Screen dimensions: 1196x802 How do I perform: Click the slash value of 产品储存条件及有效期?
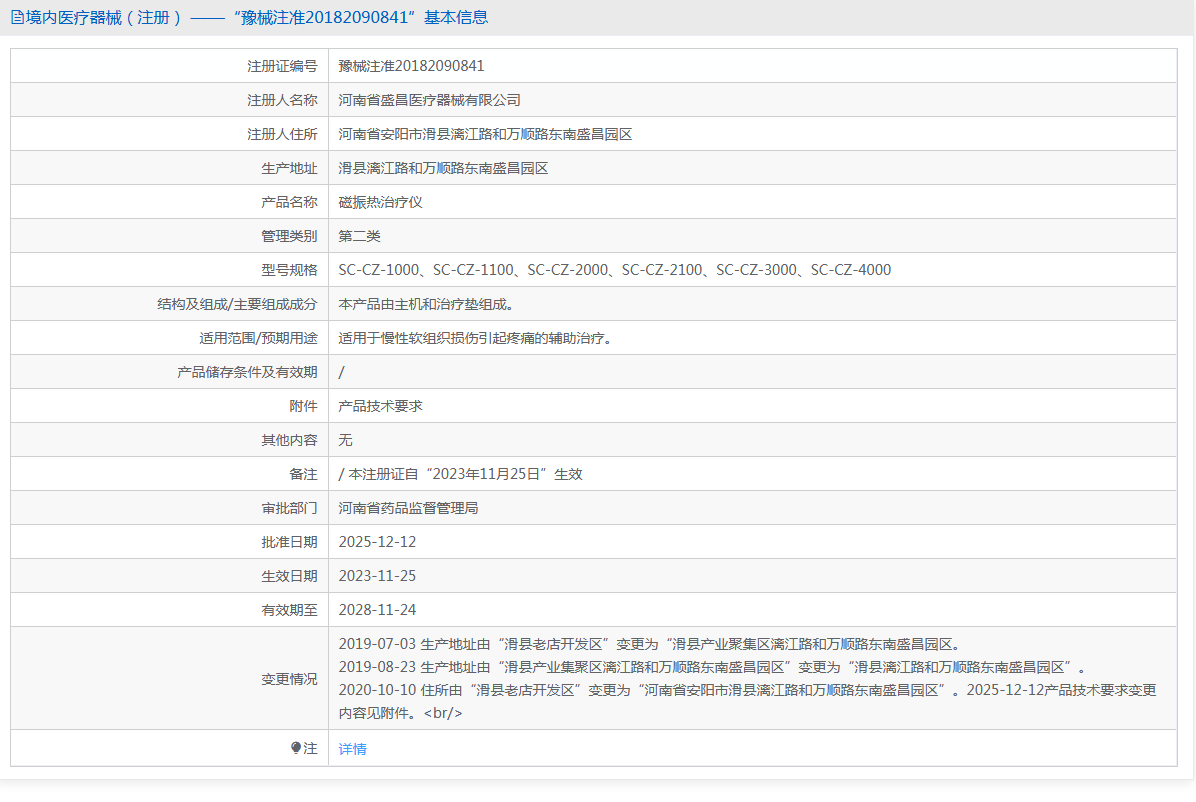342,372
